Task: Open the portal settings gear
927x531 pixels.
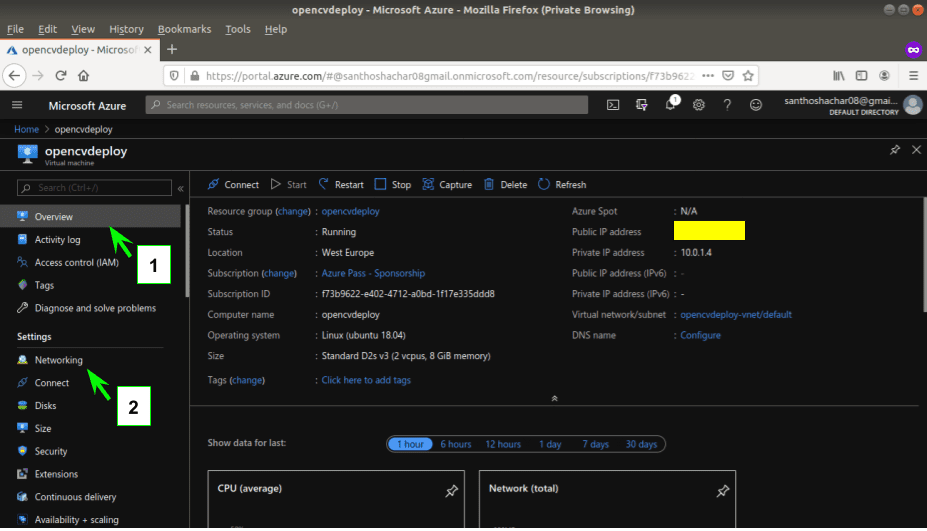Action: (699, 105)
